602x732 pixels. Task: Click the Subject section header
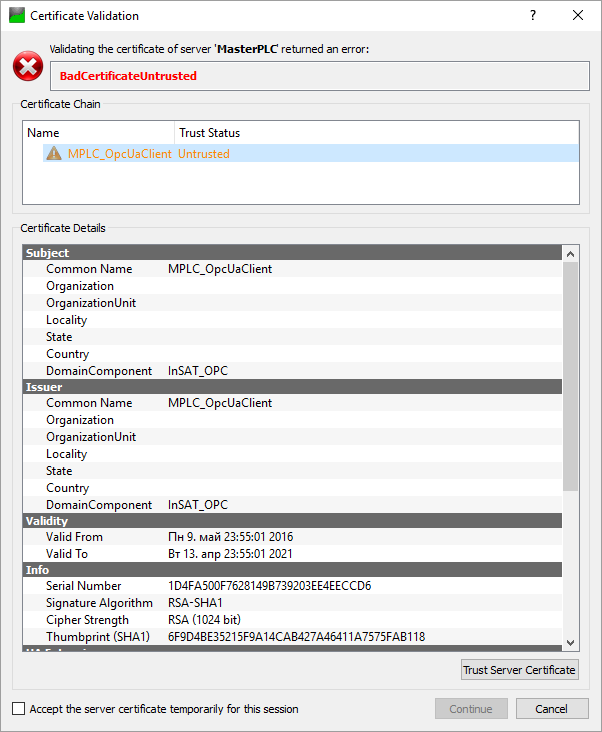[x=292, y=253]
